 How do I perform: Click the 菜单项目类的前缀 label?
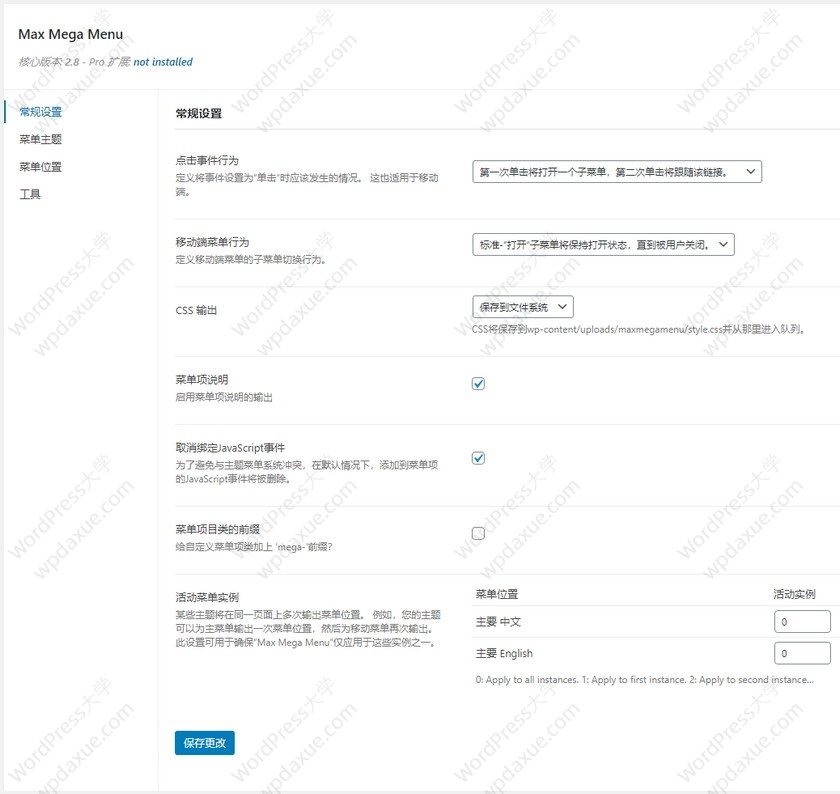pyautogui.click(x=218, y=529)
